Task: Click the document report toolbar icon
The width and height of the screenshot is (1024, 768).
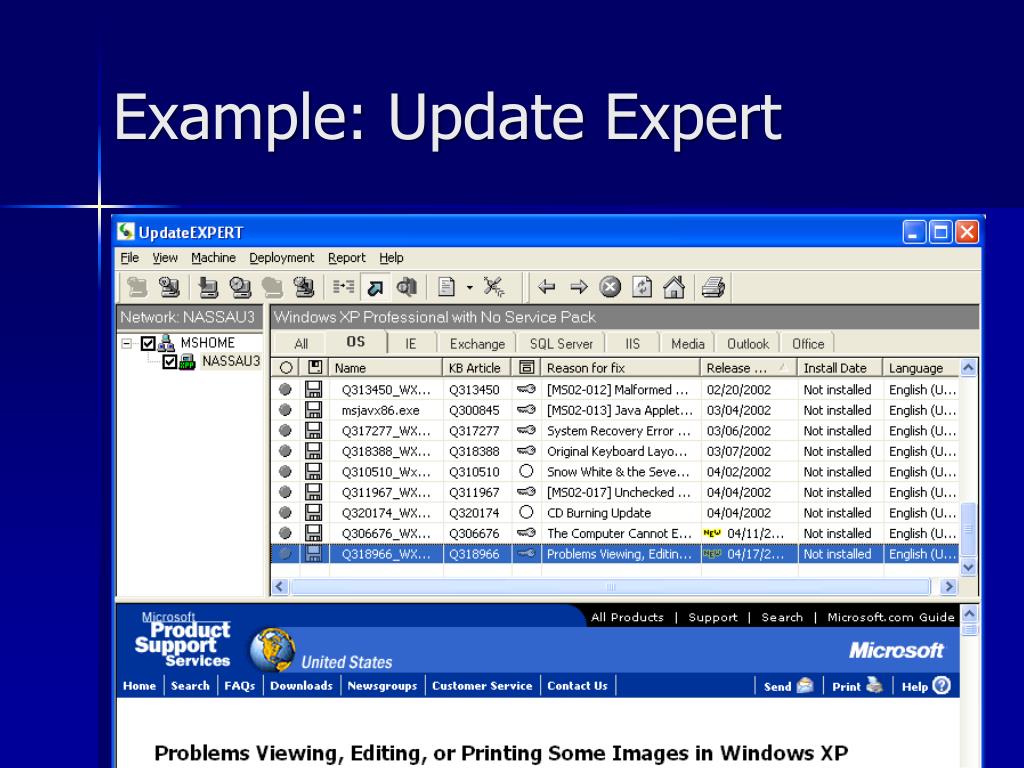Action: tap(447, 287)
